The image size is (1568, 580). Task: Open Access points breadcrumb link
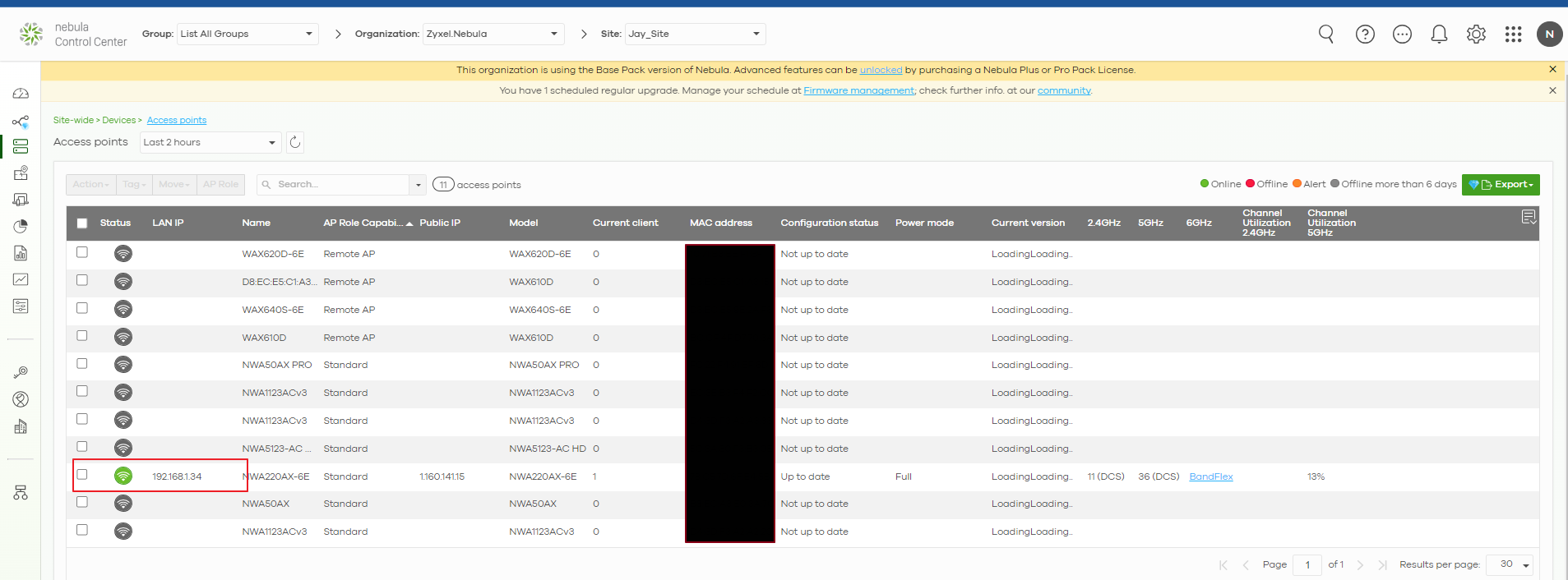(177, 120)
